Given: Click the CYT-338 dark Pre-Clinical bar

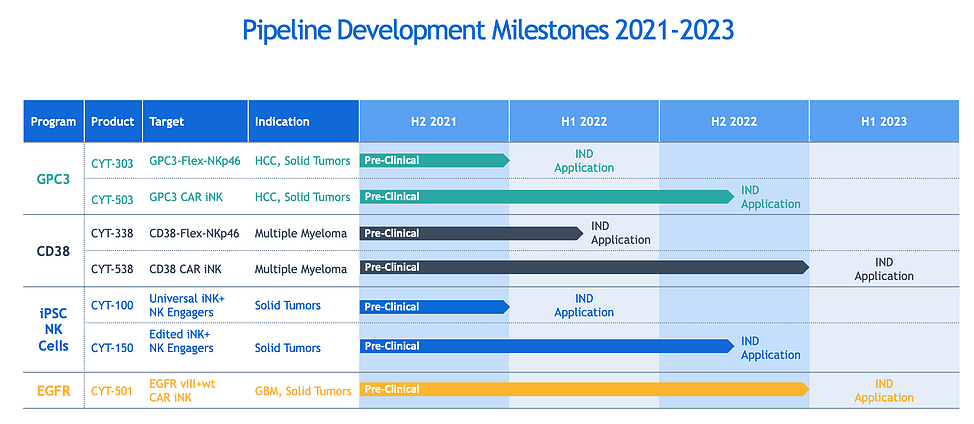Looking at the screenshot, I should point(471,233).
